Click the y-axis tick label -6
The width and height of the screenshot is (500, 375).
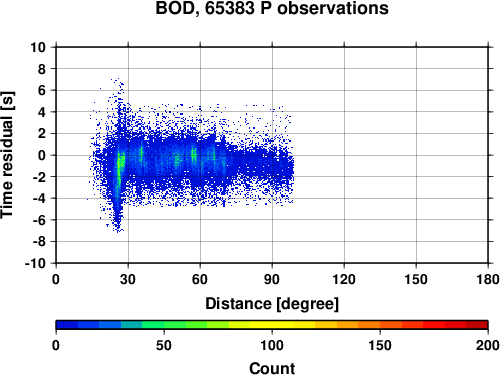pyautogui.click(x=39, y=220)
